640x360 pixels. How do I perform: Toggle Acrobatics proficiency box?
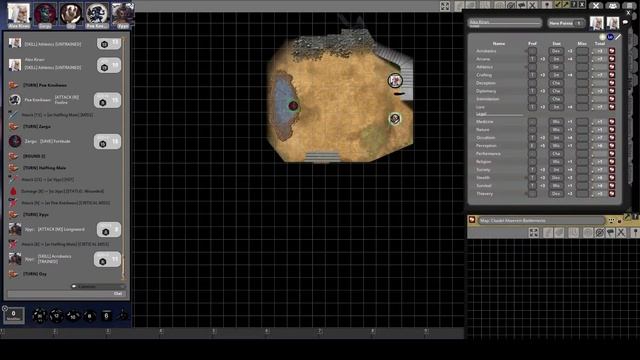point(532,51)
